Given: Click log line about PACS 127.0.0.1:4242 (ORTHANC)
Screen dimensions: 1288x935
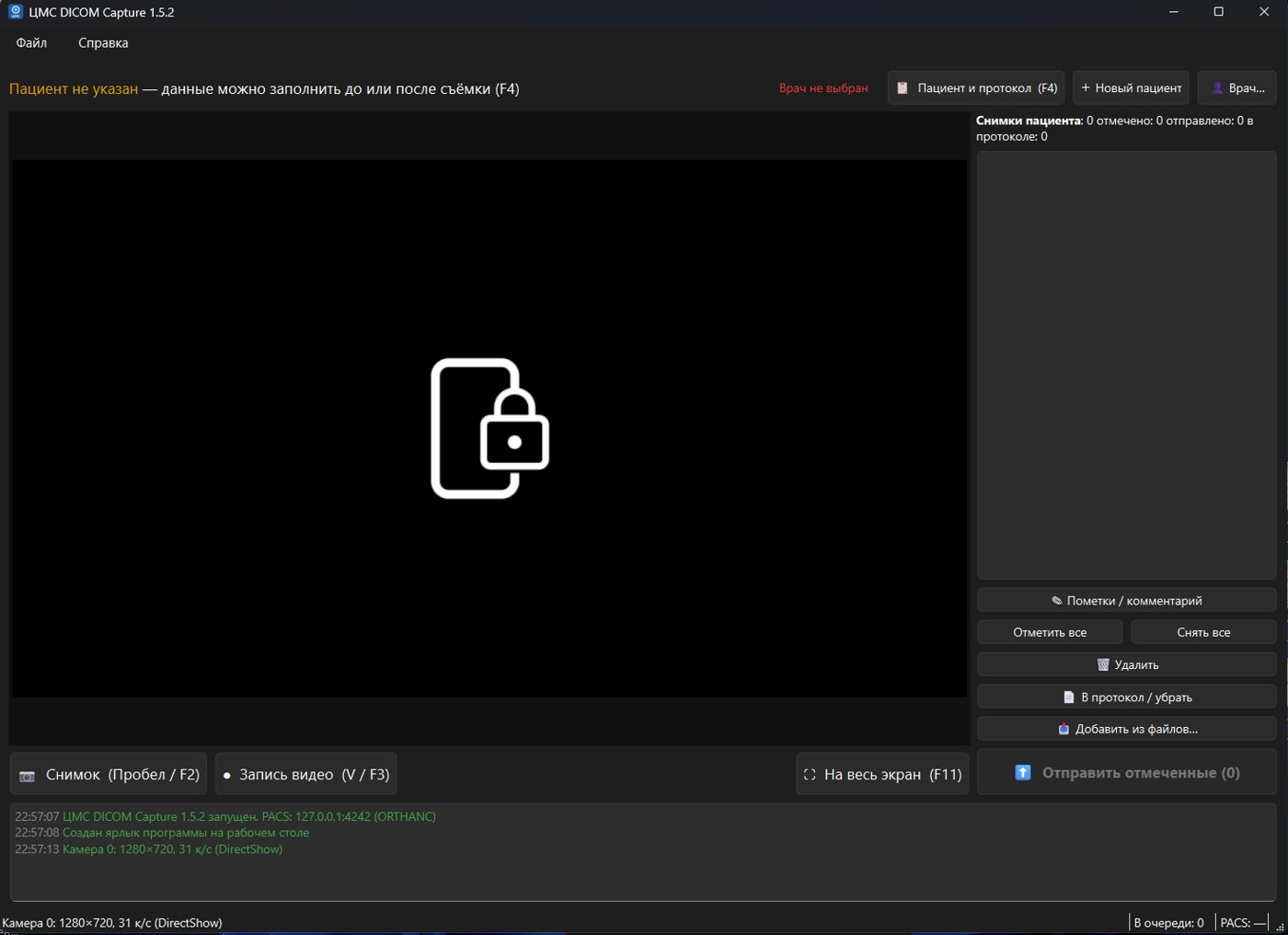Looking at the screenshot, I should point(225,816).
